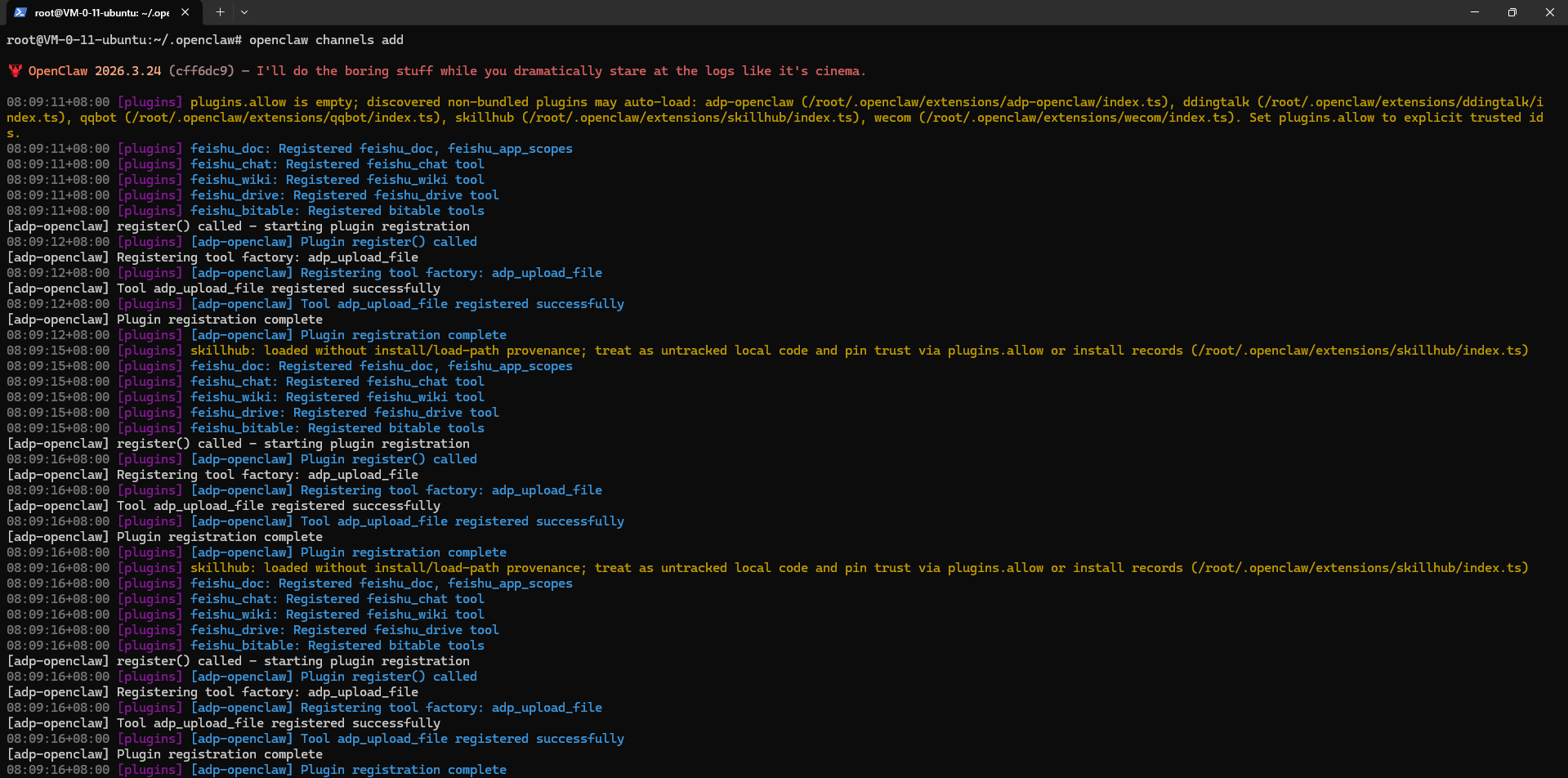1568x778 pixels.
Task: Click the 08:09:11 feishu_drive tool line
Action: coord(252,195)
